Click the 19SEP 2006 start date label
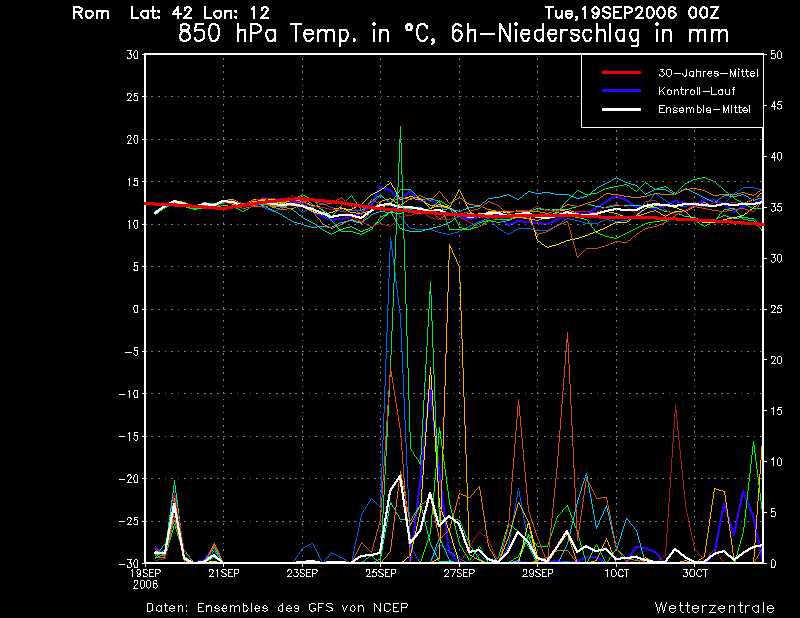The width and height of the screenshot is (800, 618). tap(145, 578)
